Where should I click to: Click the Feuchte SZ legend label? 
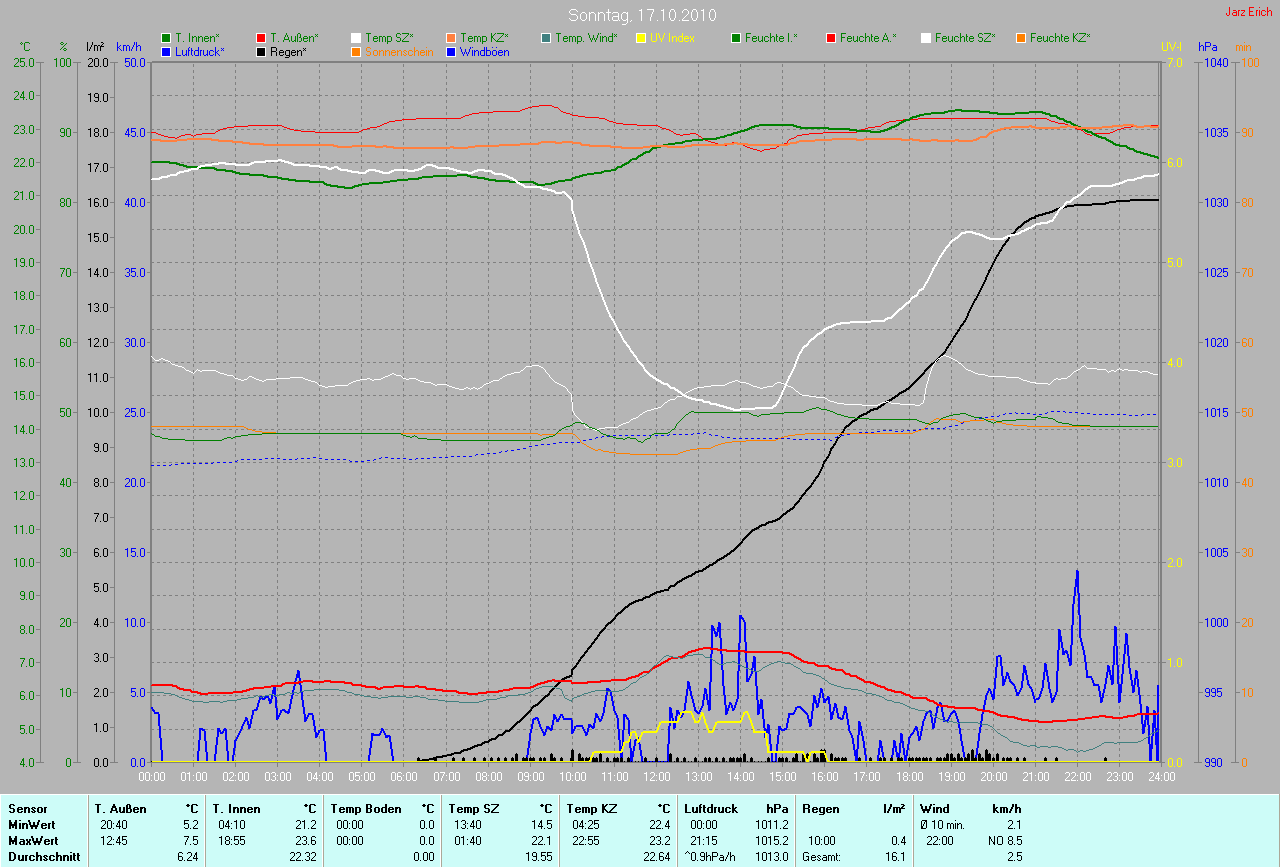tap(965, 38)
